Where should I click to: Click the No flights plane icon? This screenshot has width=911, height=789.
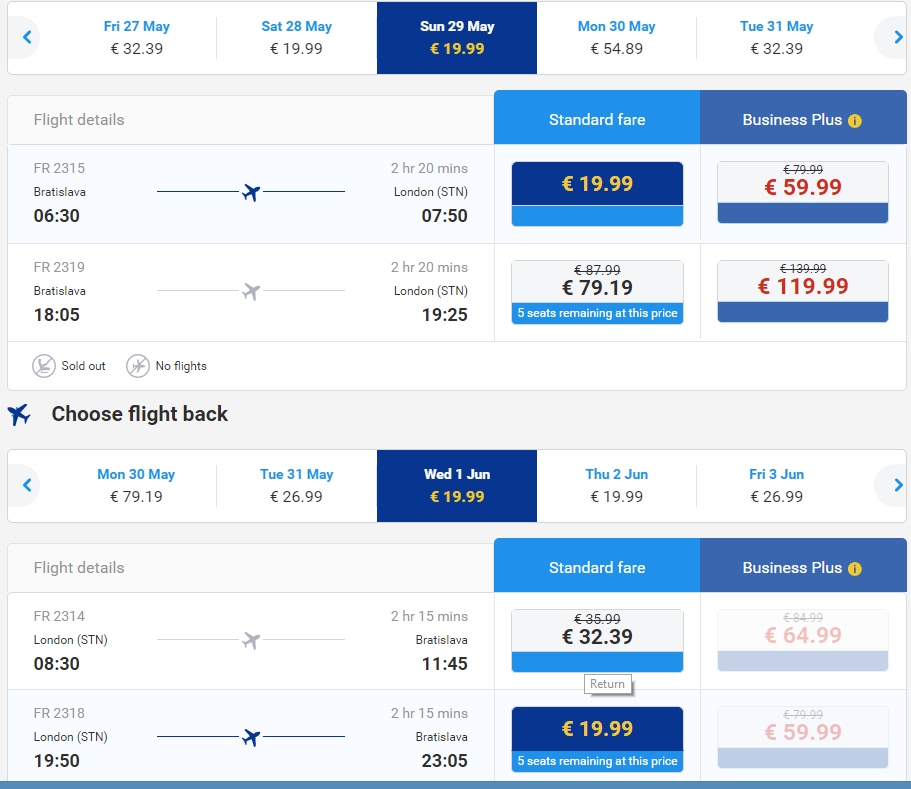138,366
